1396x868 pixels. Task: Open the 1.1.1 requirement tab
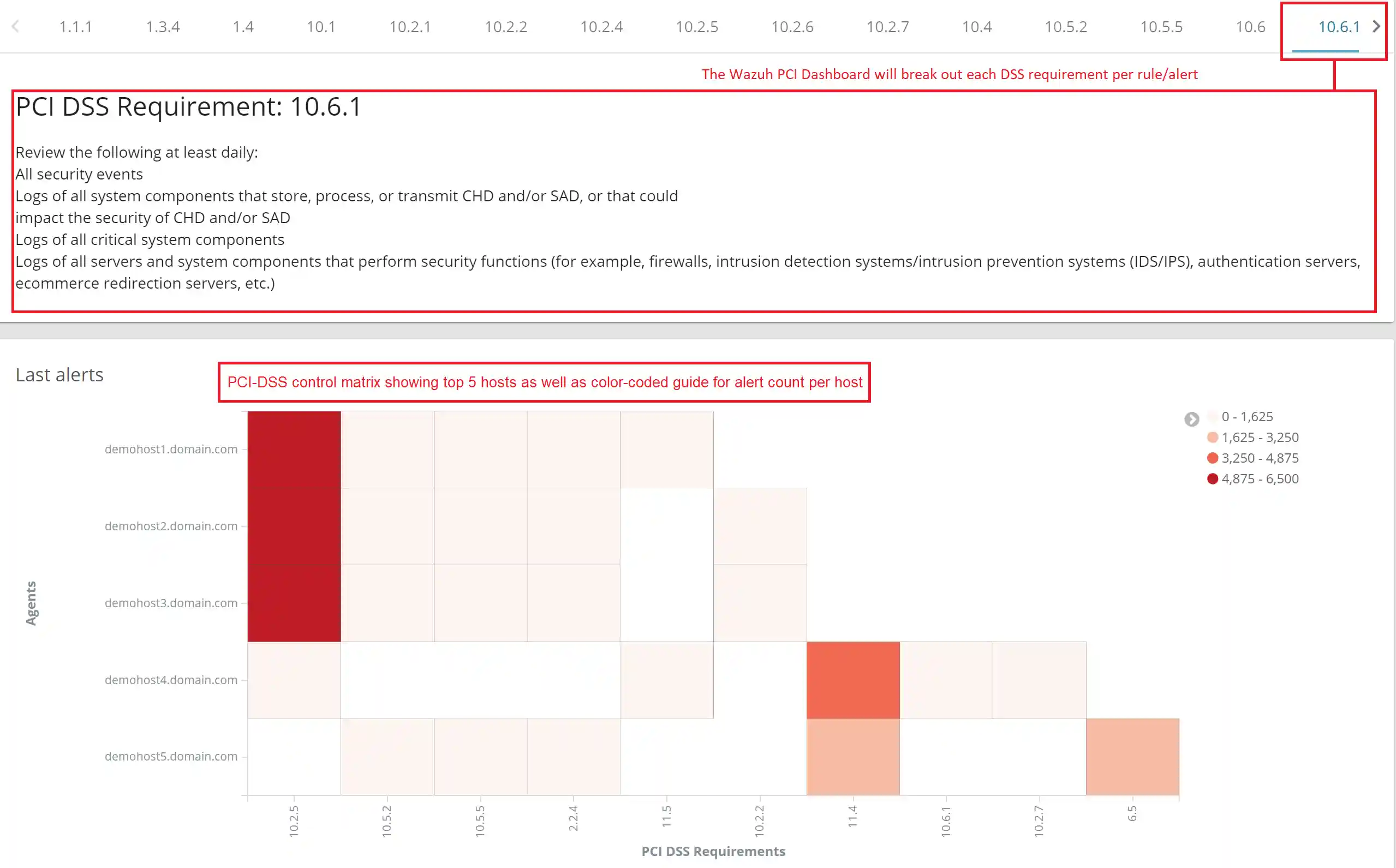coord(75,27)
